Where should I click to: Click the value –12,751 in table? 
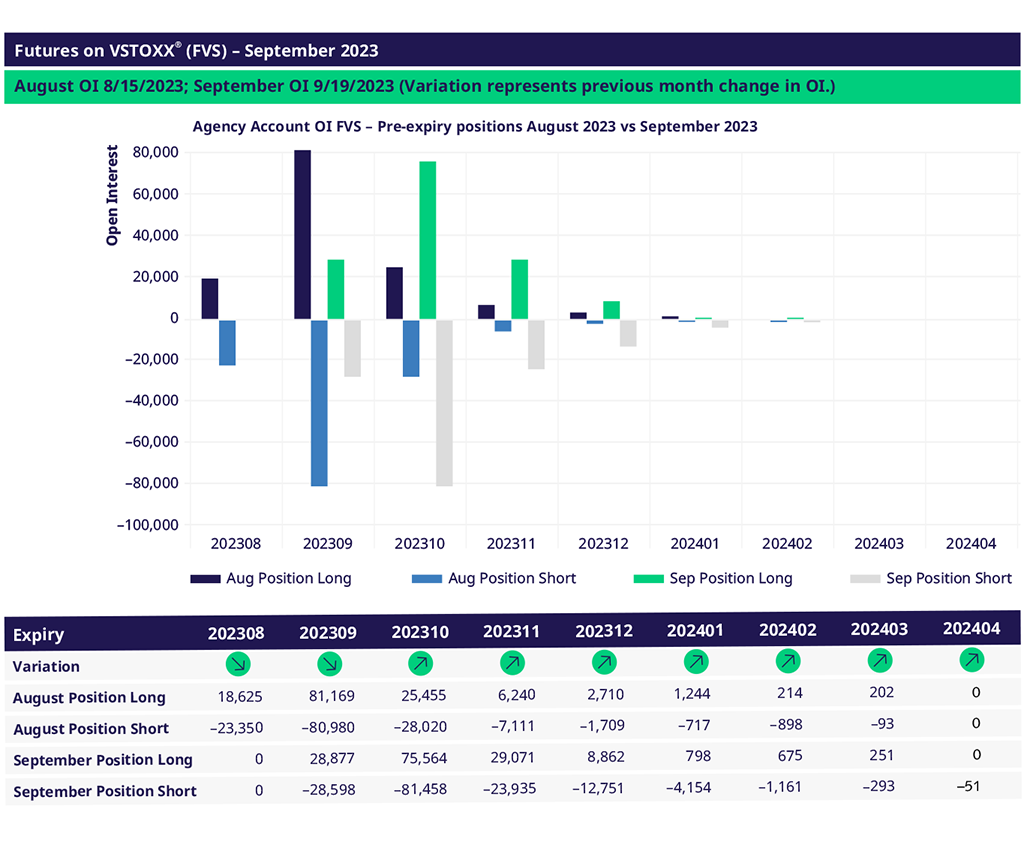click(x=598, y=788)
